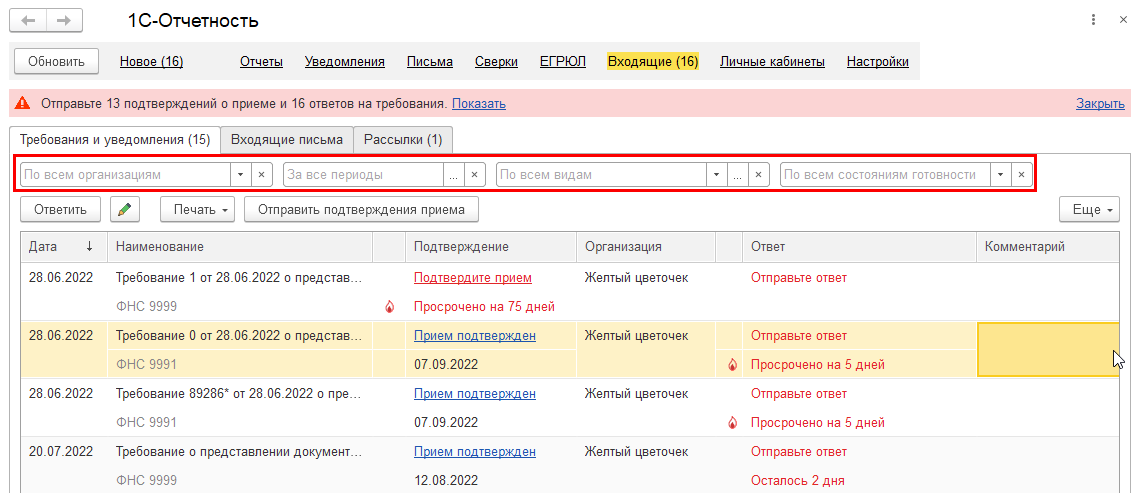Image resolution: width=1141 pixels, height=493 pixels.
Task: Clear the organization filter with X
Action: (x=261, y=175)
